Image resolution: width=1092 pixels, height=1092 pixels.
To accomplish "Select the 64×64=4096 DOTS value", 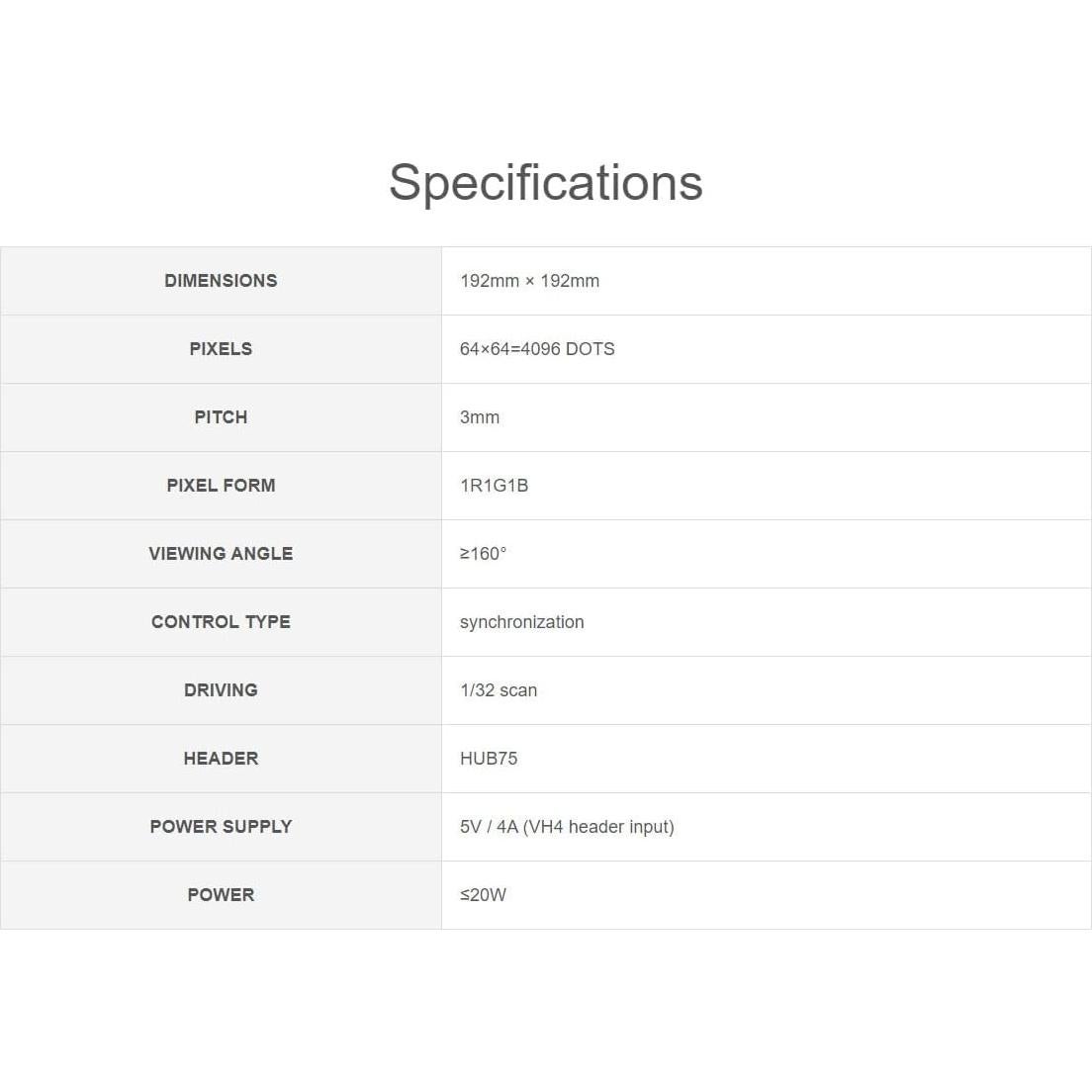I will pyautogui.click(x=537, y=349).
